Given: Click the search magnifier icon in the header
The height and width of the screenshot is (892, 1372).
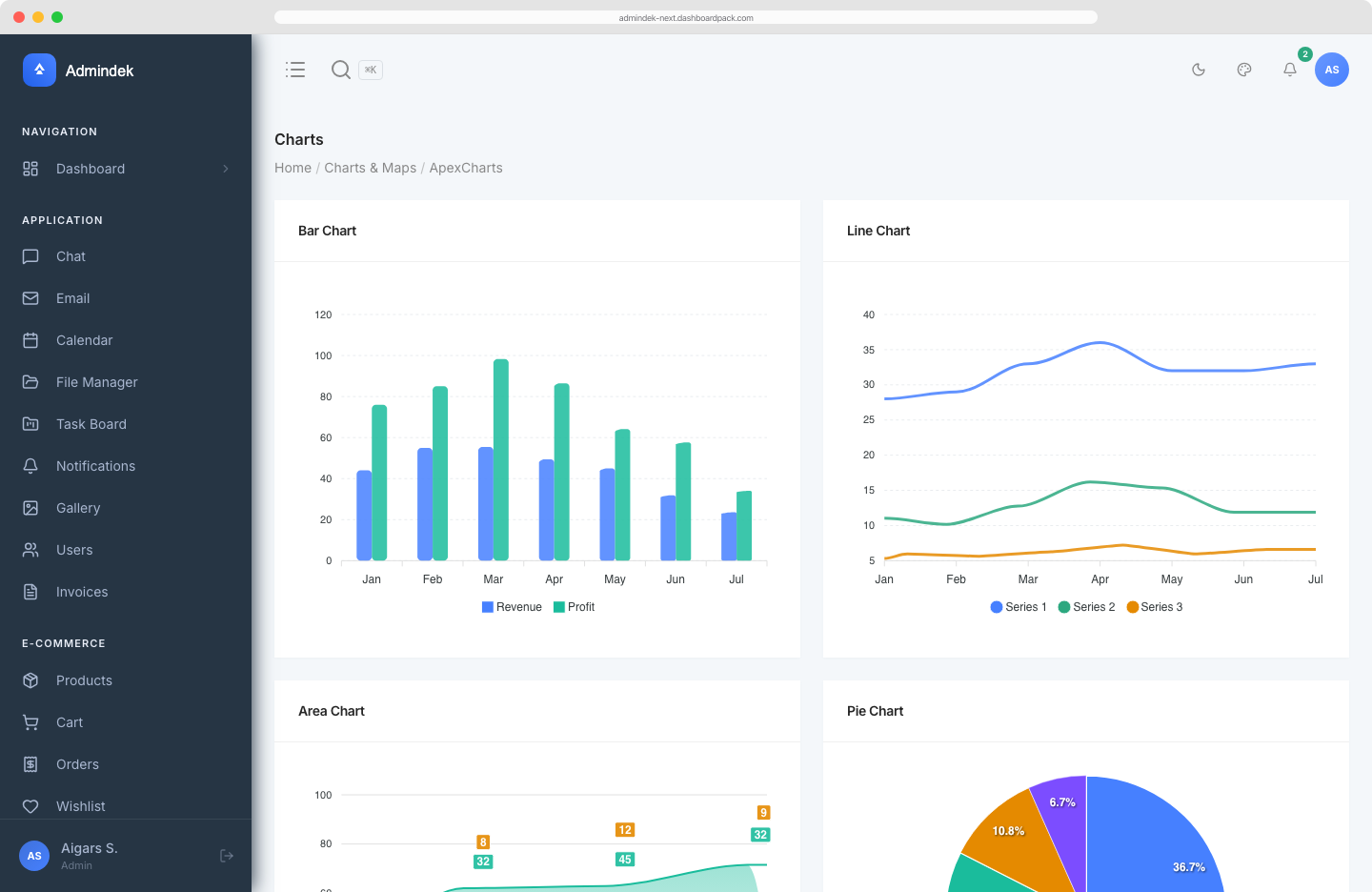Looking at the screenshot, I should click(341, 70).
